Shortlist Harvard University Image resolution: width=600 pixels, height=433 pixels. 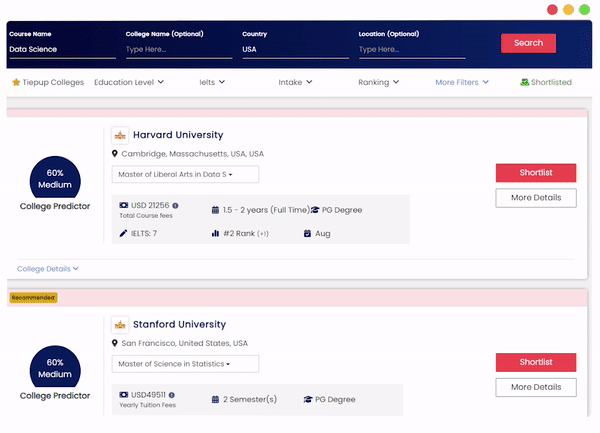coord(535,173)
